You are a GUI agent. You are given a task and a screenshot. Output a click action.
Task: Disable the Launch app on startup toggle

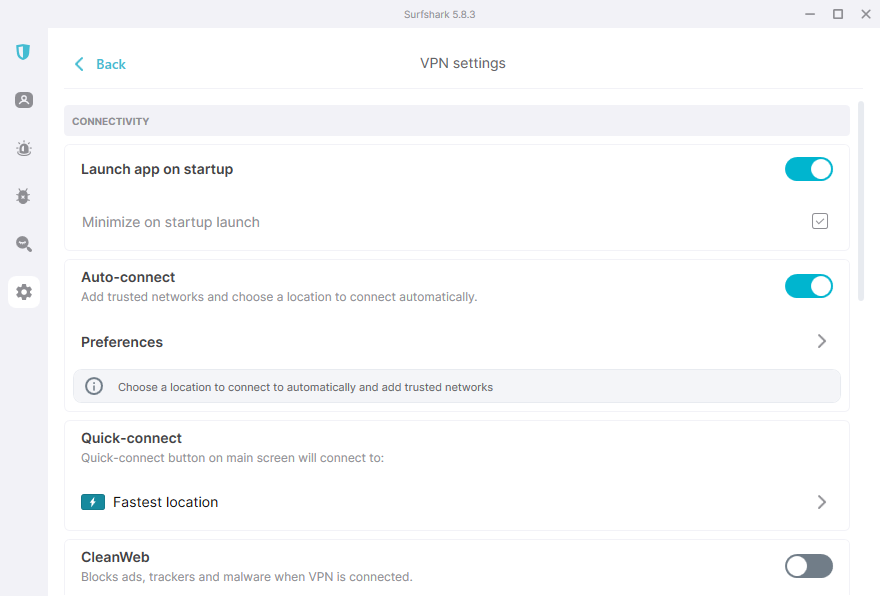click(x=808, y=169)
